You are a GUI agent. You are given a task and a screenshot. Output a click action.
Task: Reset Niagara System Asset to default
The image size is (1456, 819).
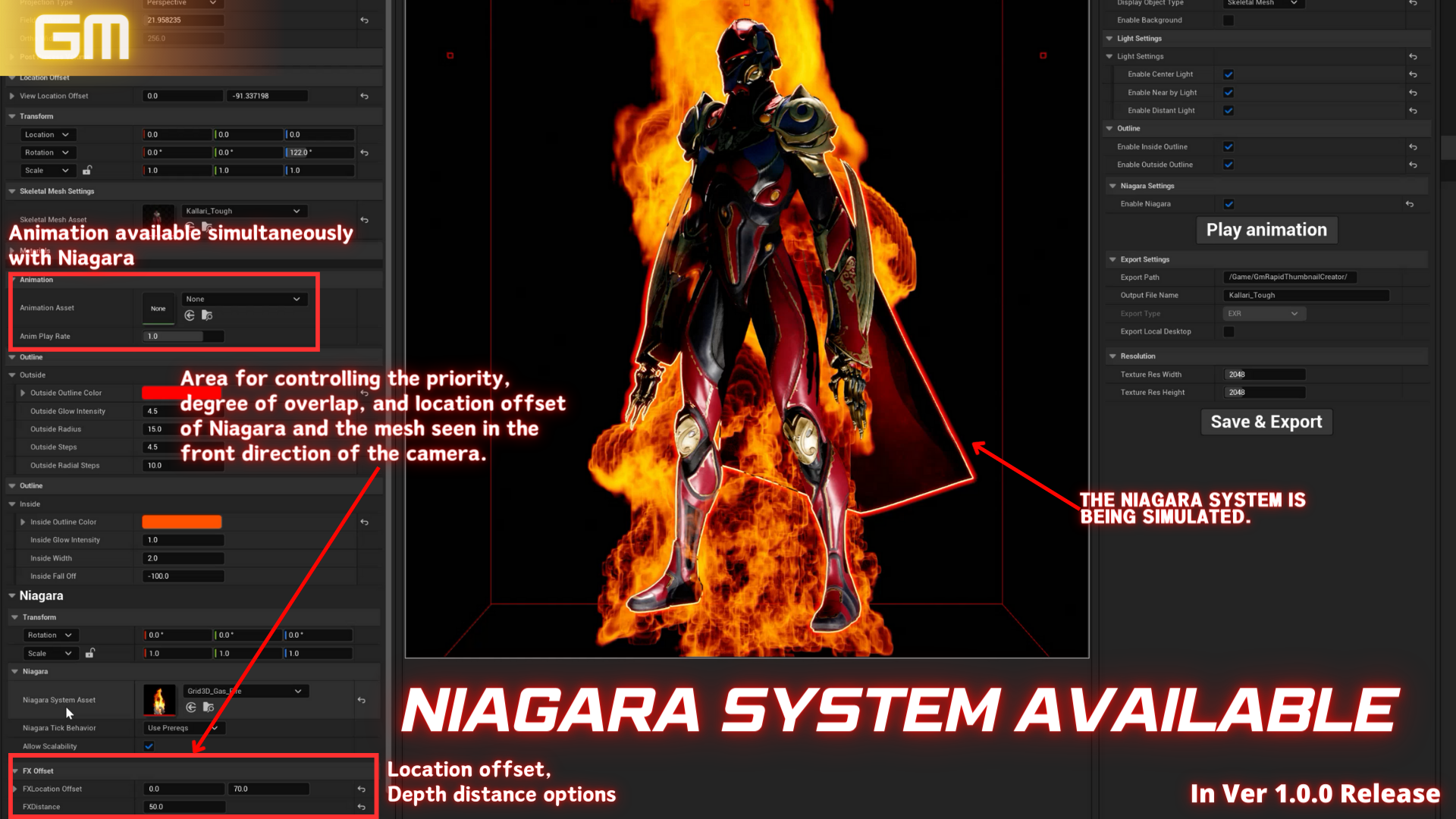[x=362, y=700]
